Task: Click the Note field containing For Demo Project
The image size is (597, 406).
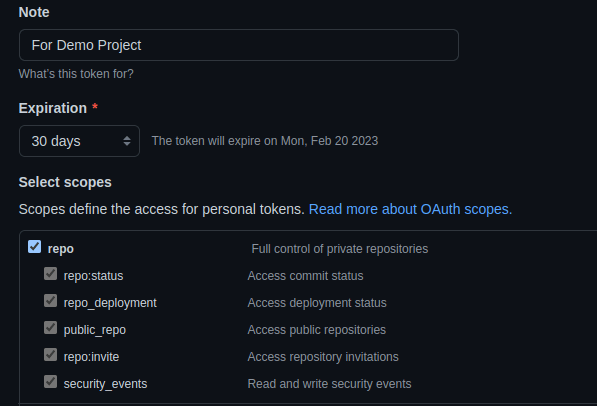Action: pos(239,45)
